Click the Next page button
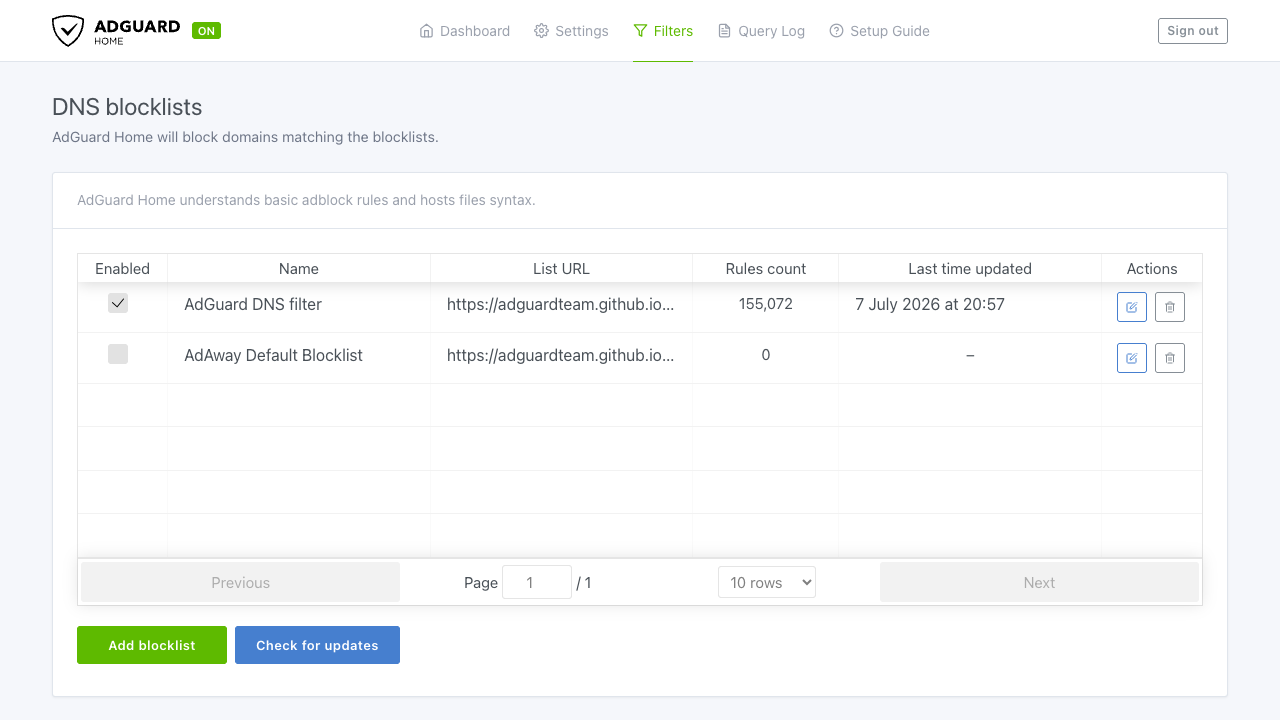 tap(1039, 582)
